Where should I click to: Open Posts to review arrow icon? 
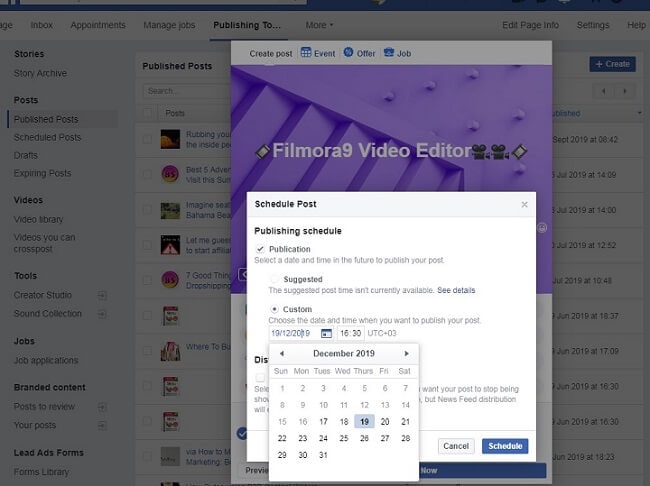point(102,407)
